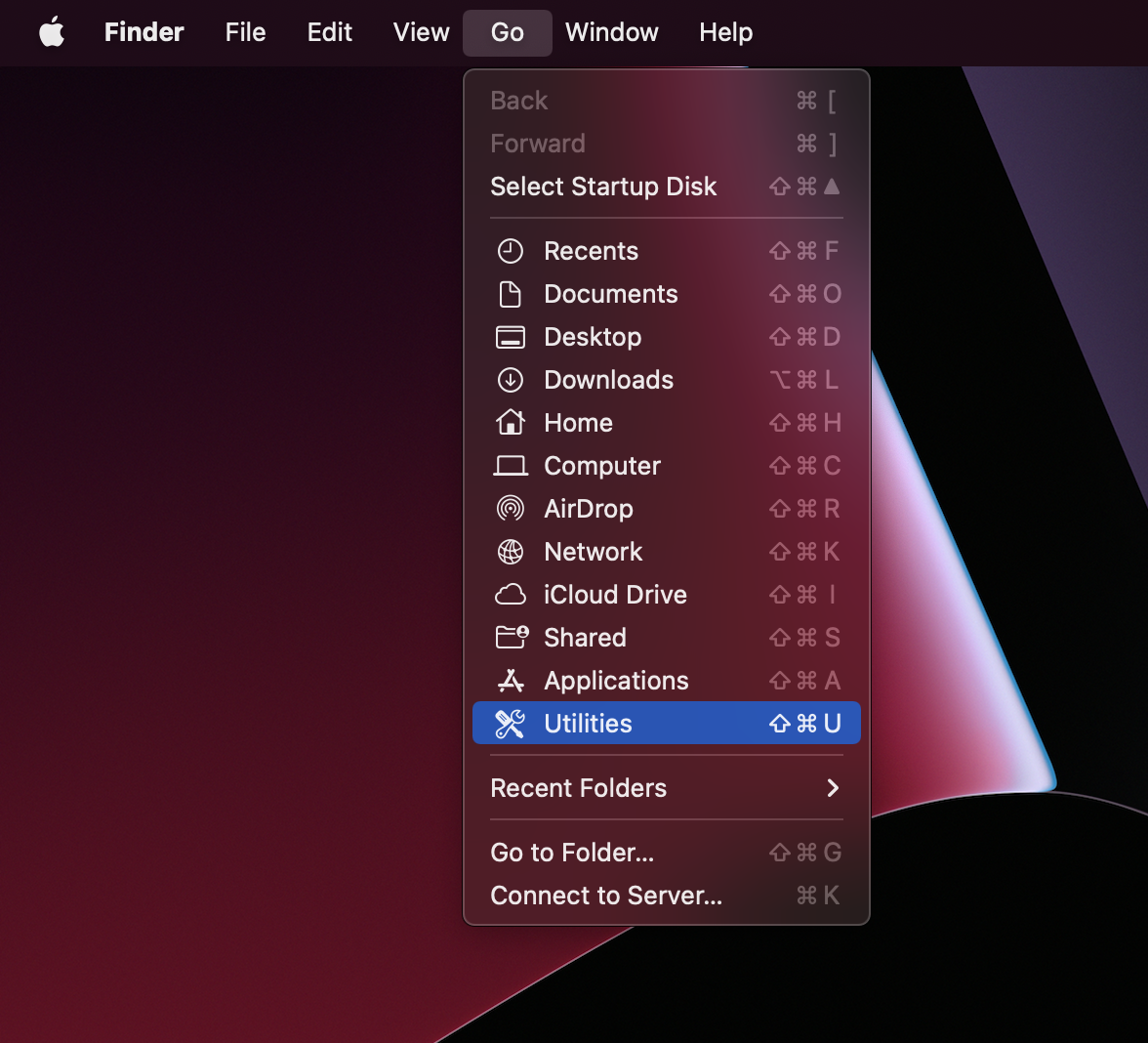Choose the Documents label
1148x1043 pixels.
(611, 295)
